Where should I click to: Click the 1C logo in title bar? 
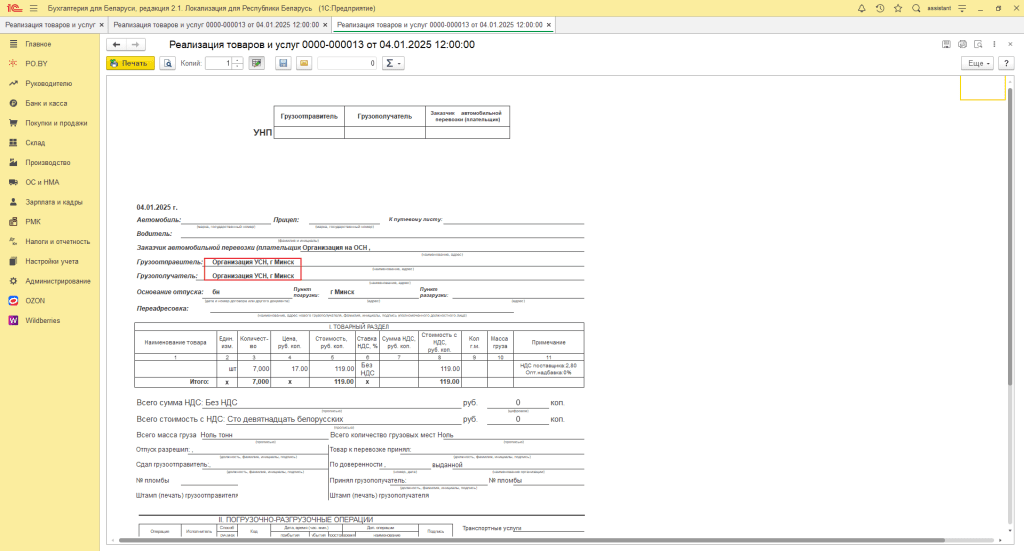pos(13,8)
